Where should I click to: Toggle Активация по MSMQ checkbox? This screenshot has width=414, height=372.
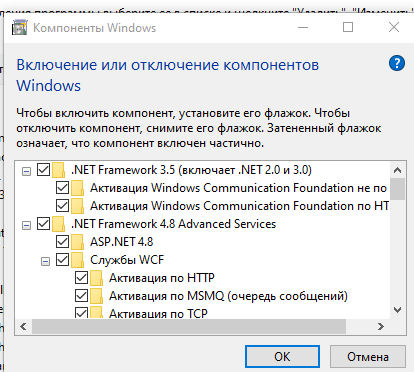click(81, 295)
